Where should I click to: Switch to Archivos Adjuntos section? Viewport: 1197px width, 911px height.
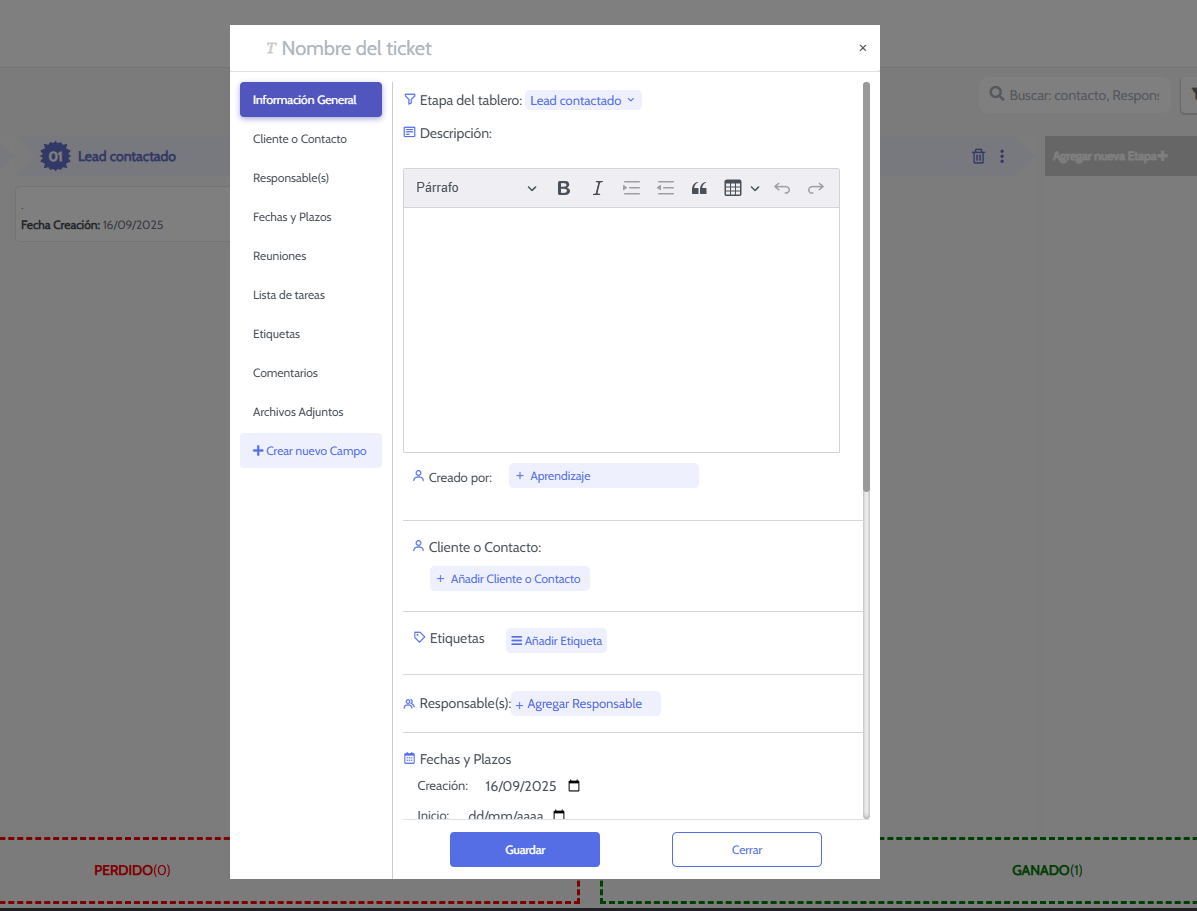coord(298,412)
